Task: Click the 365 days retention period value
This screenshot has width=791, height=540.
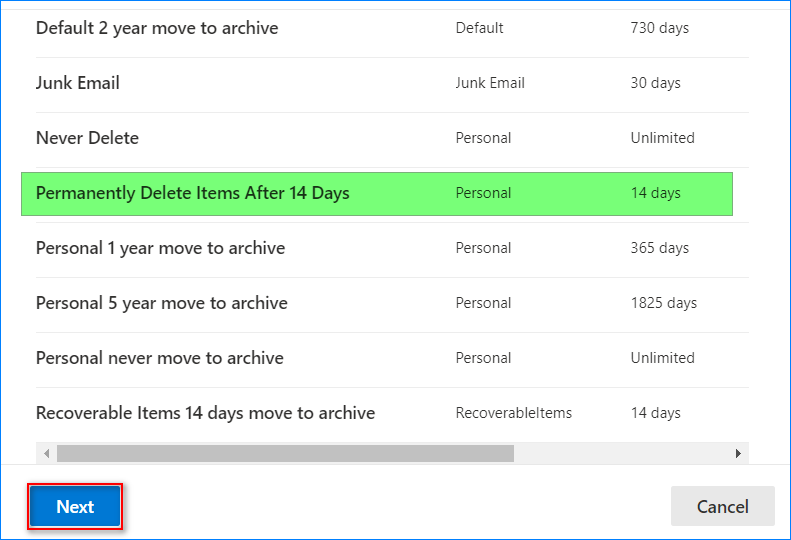Action: click(x=659, y=248)
